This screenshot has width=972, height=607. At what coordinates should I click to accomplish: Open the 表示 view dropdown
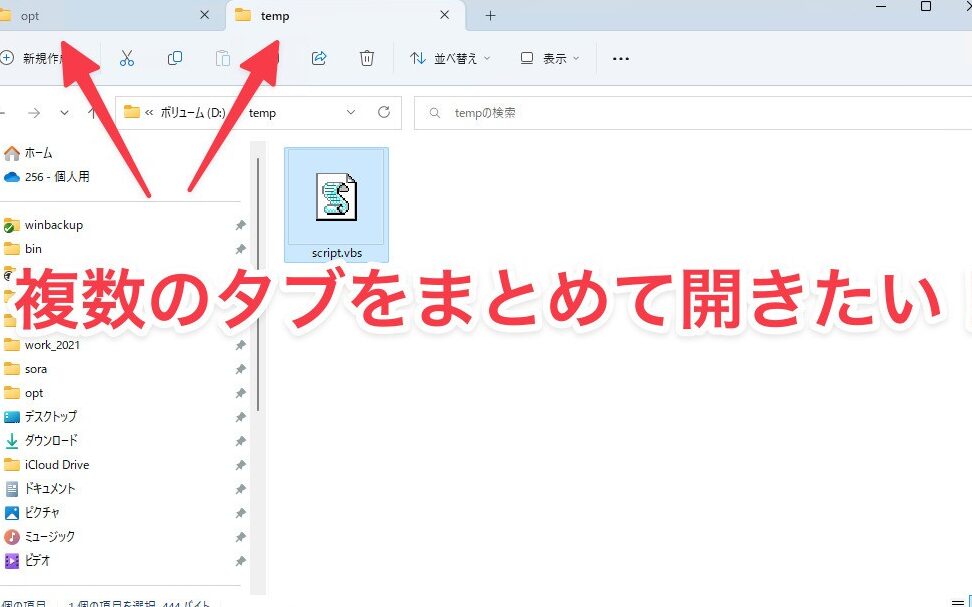(x=548, y=58)
